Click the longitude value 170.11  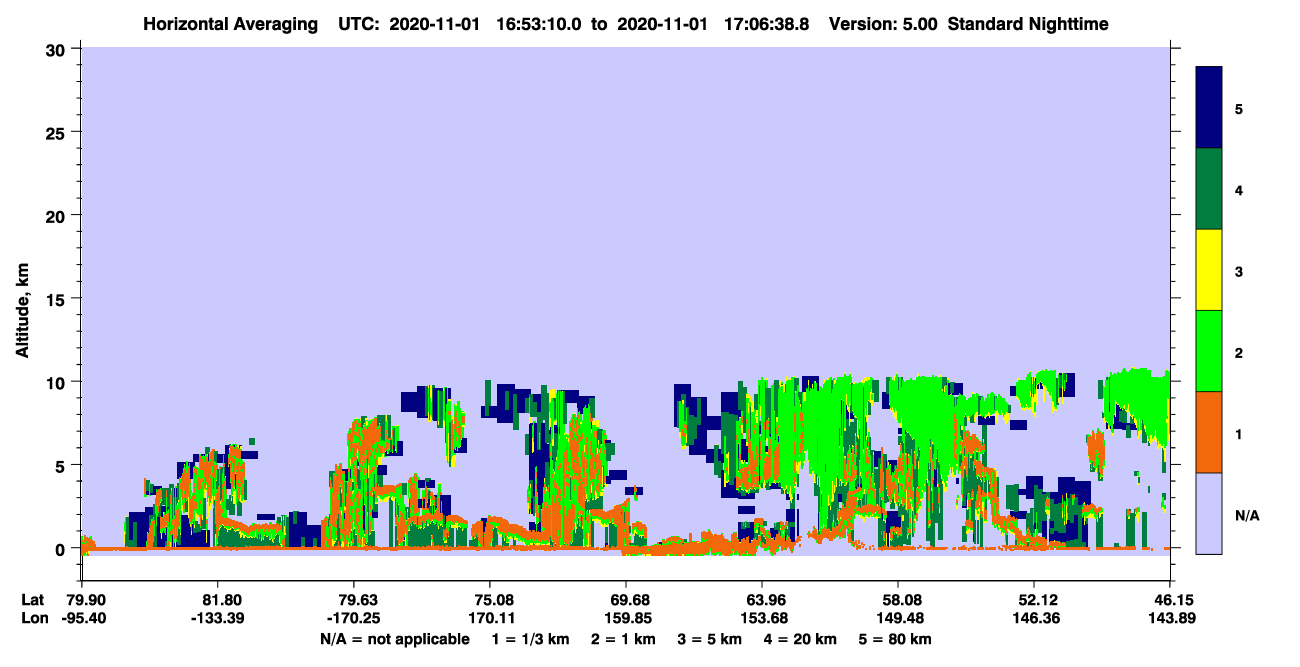click(490, 618)
